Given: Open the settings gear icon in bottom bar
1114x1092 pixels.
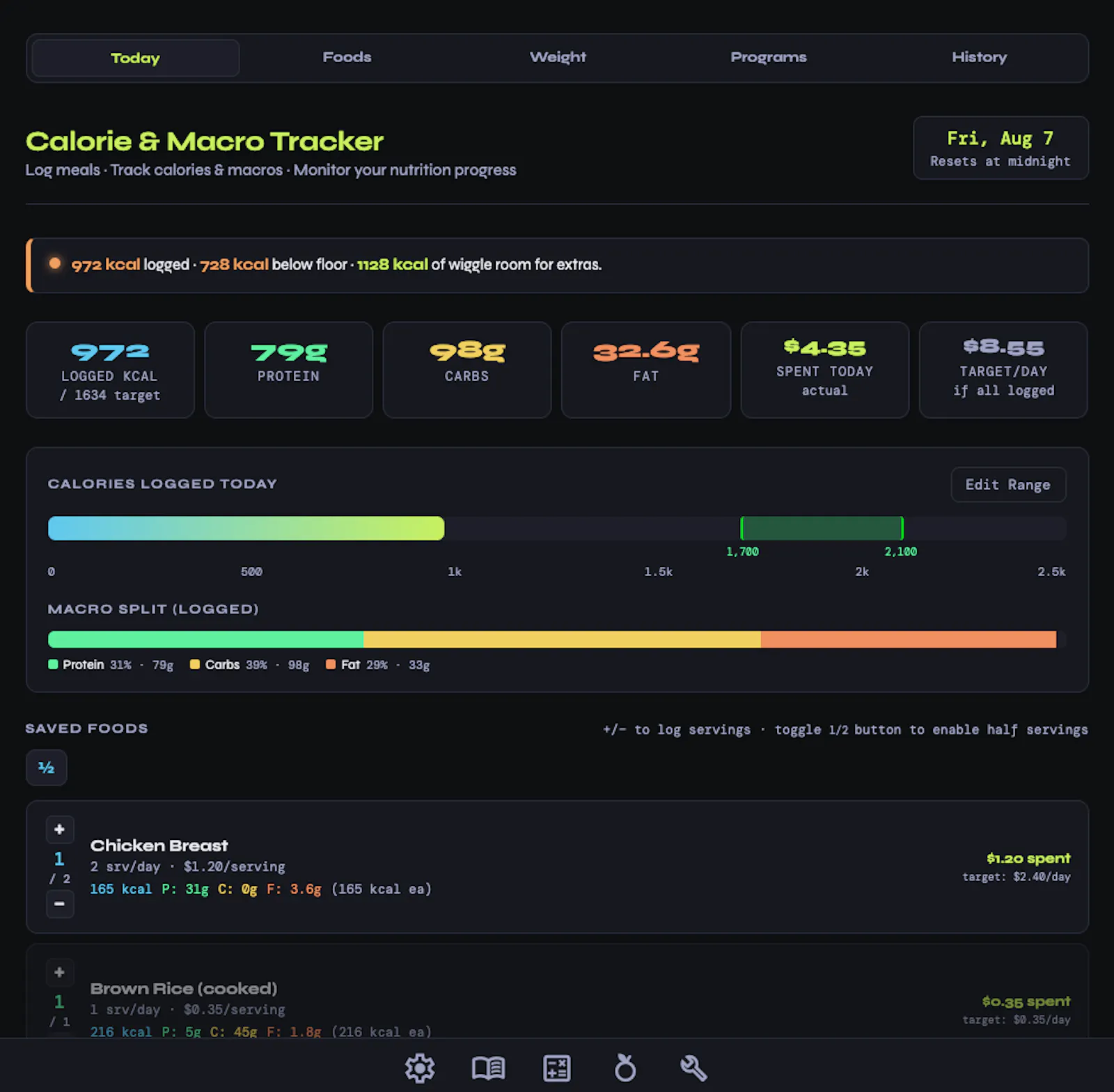Looking at the screenshot, I should (420, 1068).
